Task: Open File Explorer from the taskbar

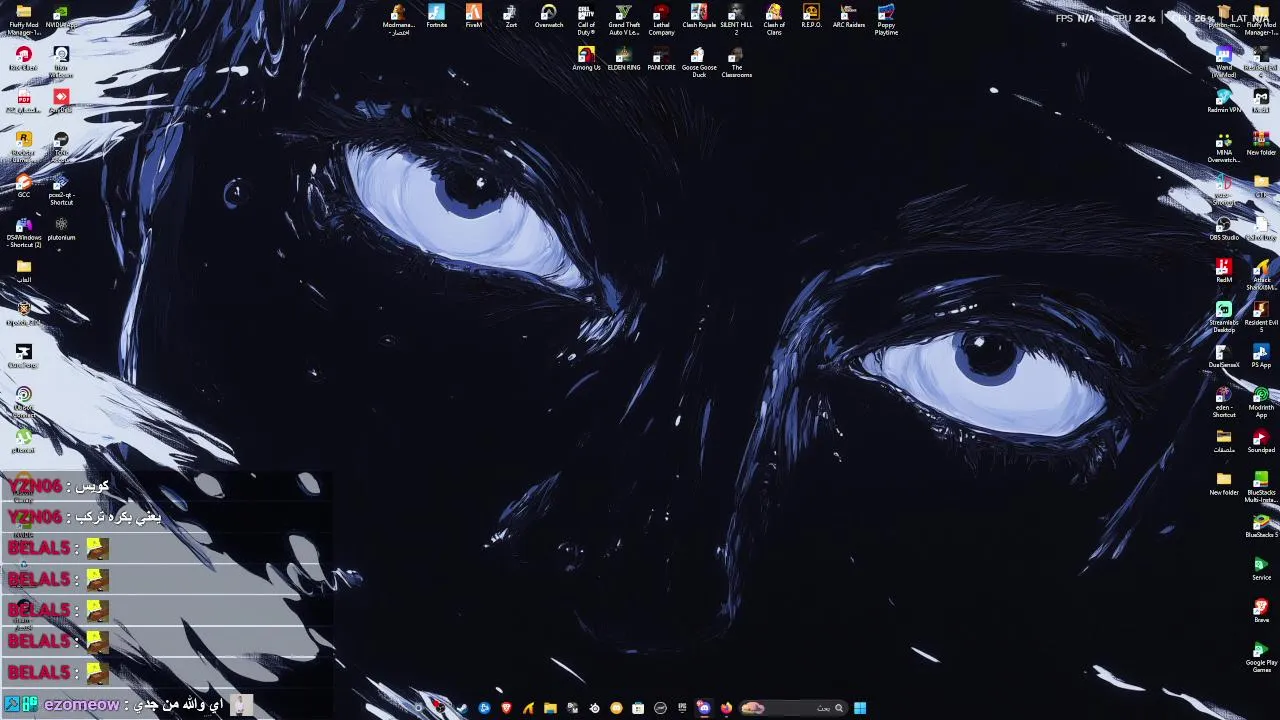Action: pyautogui.click(x=550, y=708)
